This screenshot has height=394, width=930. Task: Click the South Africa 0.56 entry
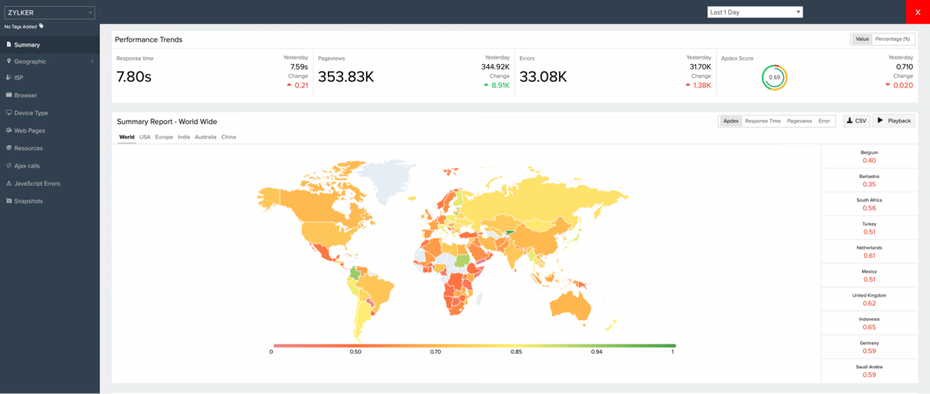[870, 204]
